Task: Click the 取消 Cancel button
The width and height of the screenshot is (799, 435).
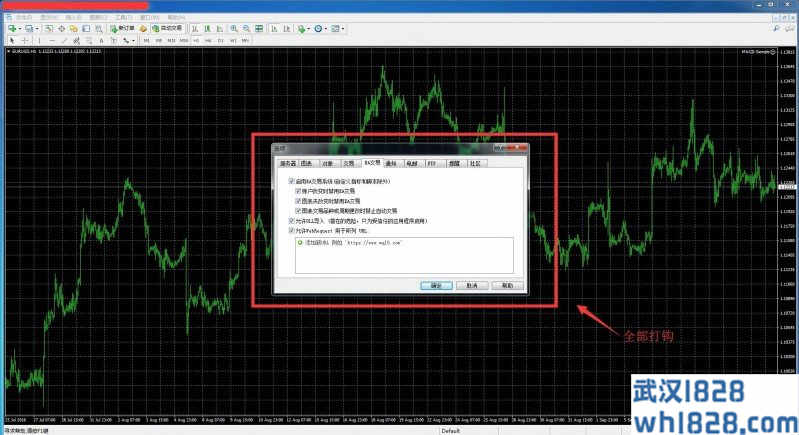Action: (472, 286)
